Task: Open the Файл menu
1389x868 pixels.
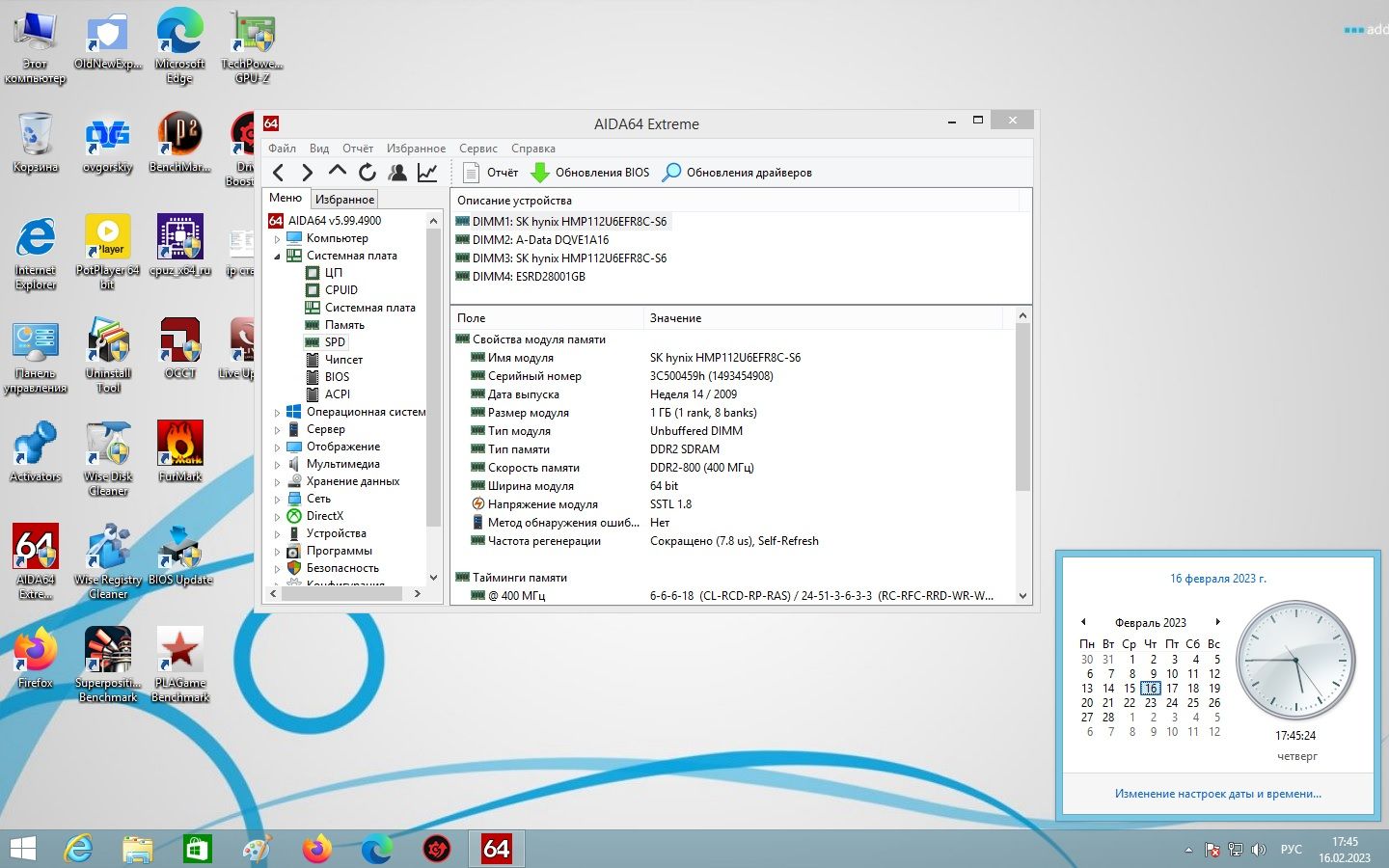Action: pyautogui.click(x=282, y=149)
